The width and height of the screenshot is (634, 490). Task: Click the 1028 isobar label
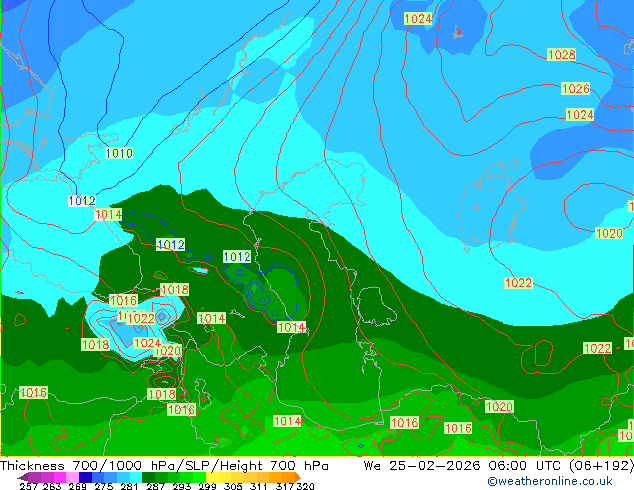pos(561,55)
